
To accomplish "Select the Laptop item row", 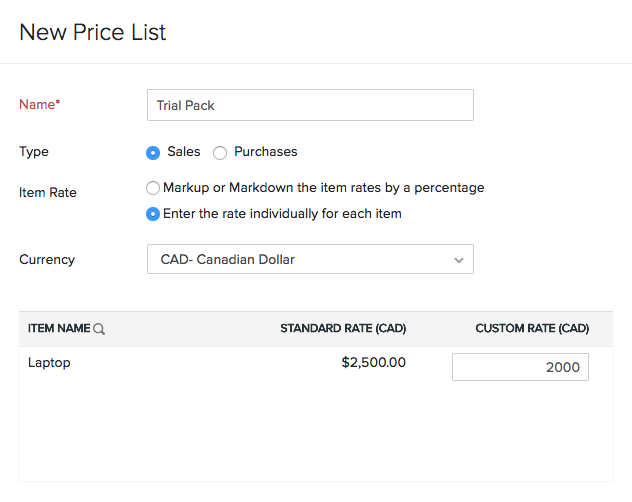I will (x=50, y=363).
